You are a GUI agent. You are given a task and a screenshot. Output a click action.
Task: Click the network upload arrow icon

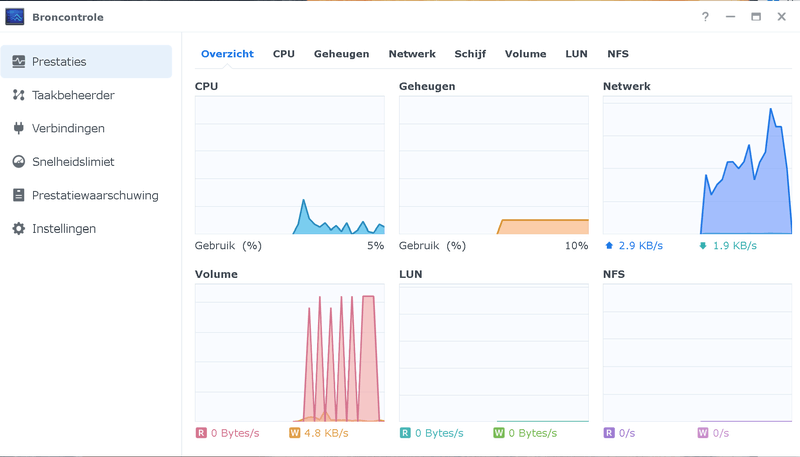click(x=610, y=245)
